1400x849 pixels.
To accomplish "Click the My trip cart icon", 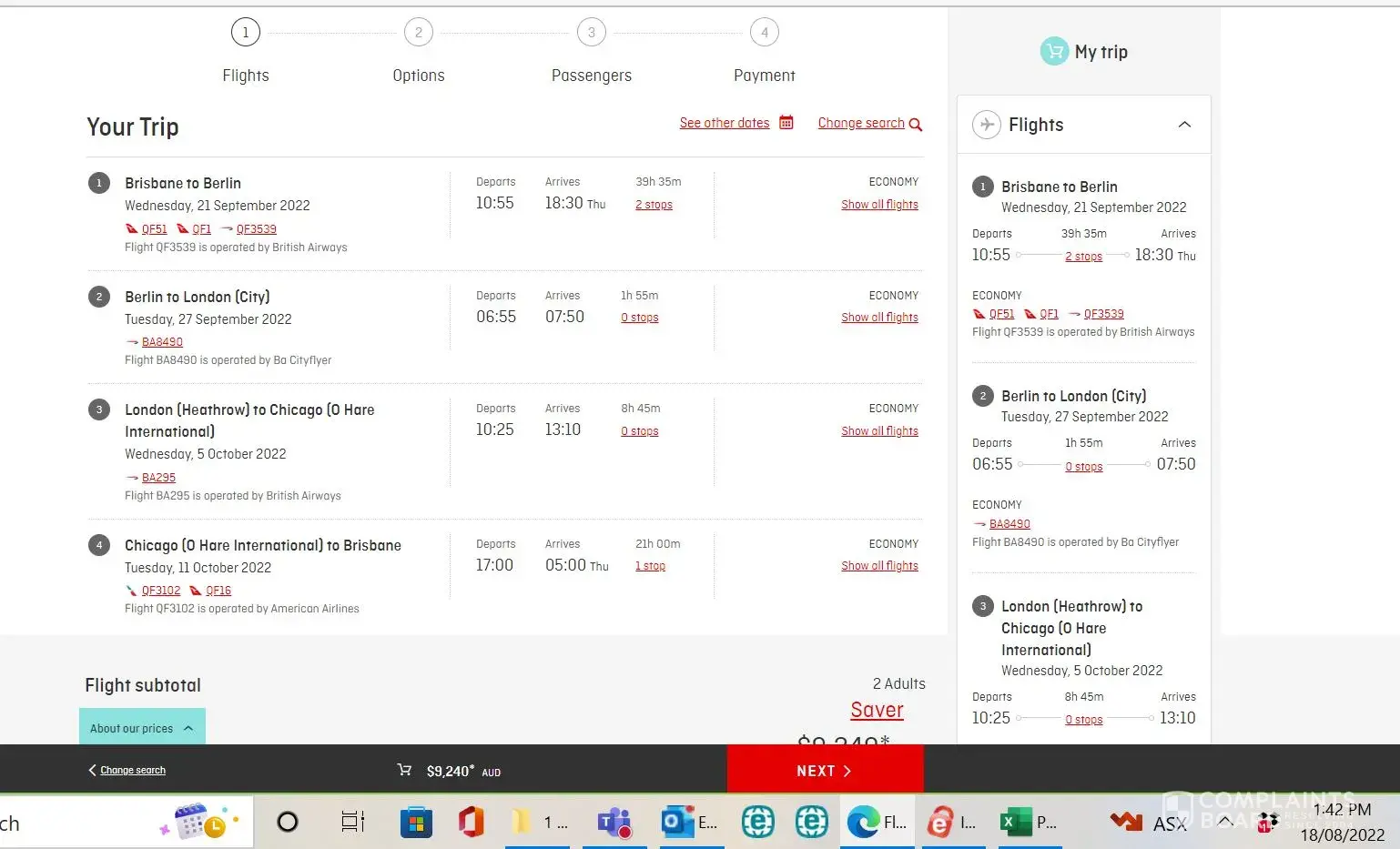I will pyautogui.click(x=1054, y=52).
